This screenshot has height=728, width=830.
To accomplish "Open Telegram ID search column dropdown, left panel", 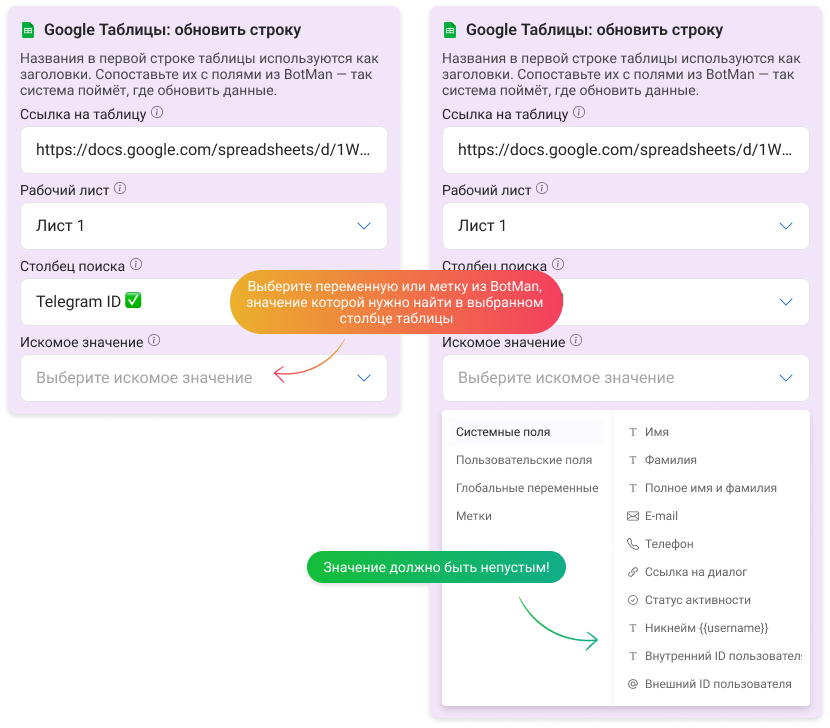I will pos(204,302).
